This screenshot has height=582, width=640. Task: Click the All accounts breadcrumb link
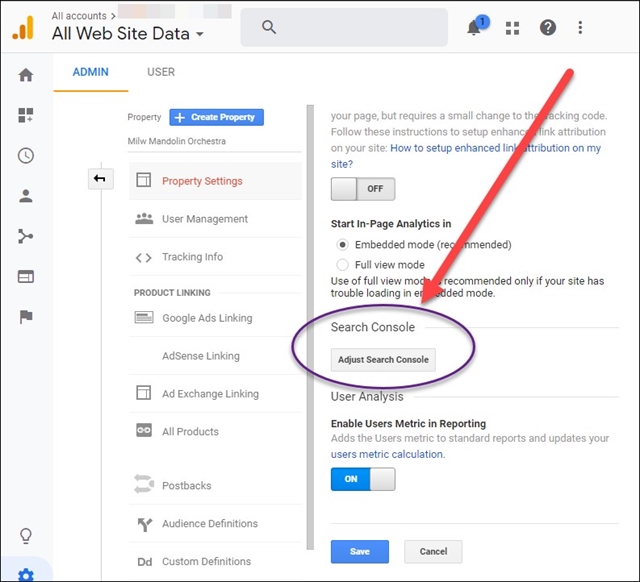[x=79, y=16]
